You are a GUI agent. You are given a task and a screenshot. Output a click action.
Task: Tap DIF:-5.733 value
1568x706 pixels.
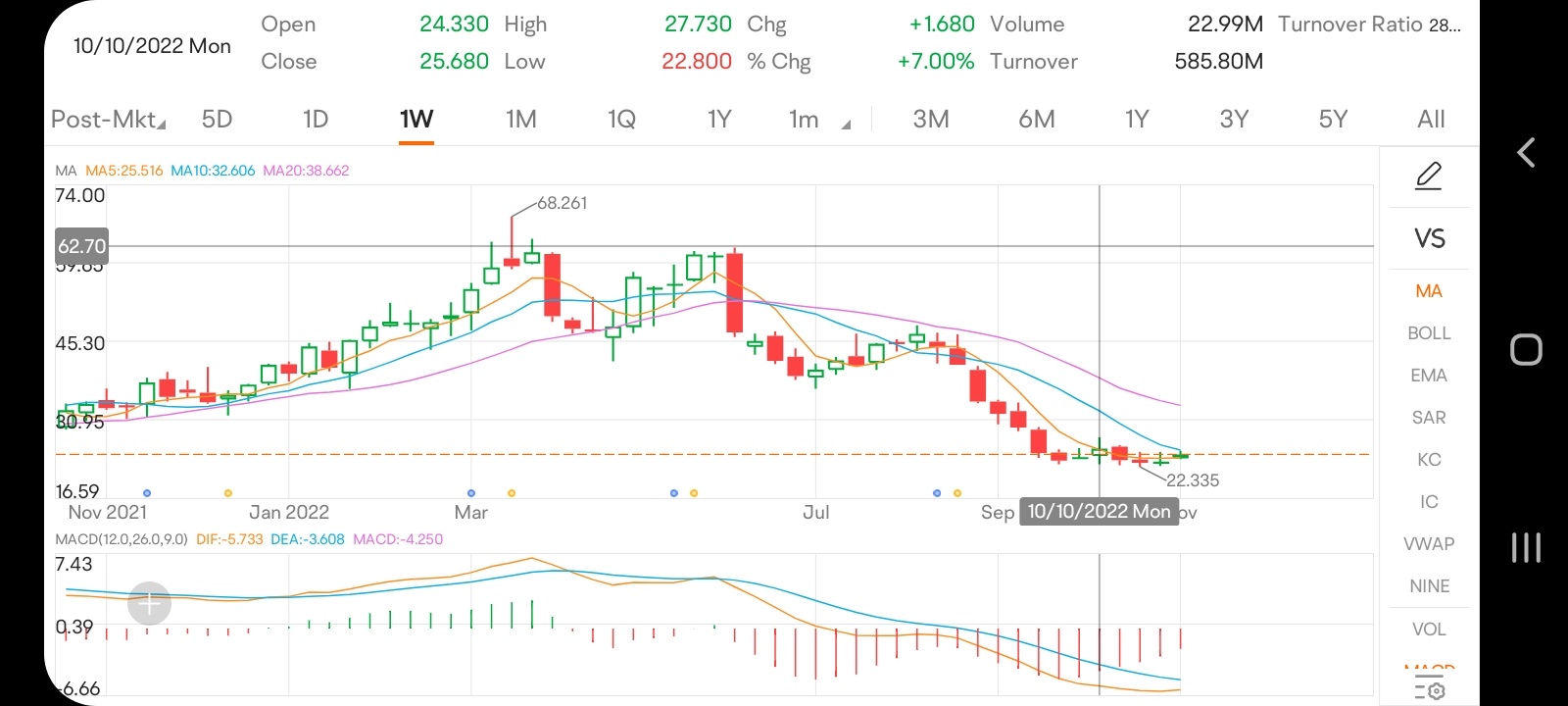point(229,539)
